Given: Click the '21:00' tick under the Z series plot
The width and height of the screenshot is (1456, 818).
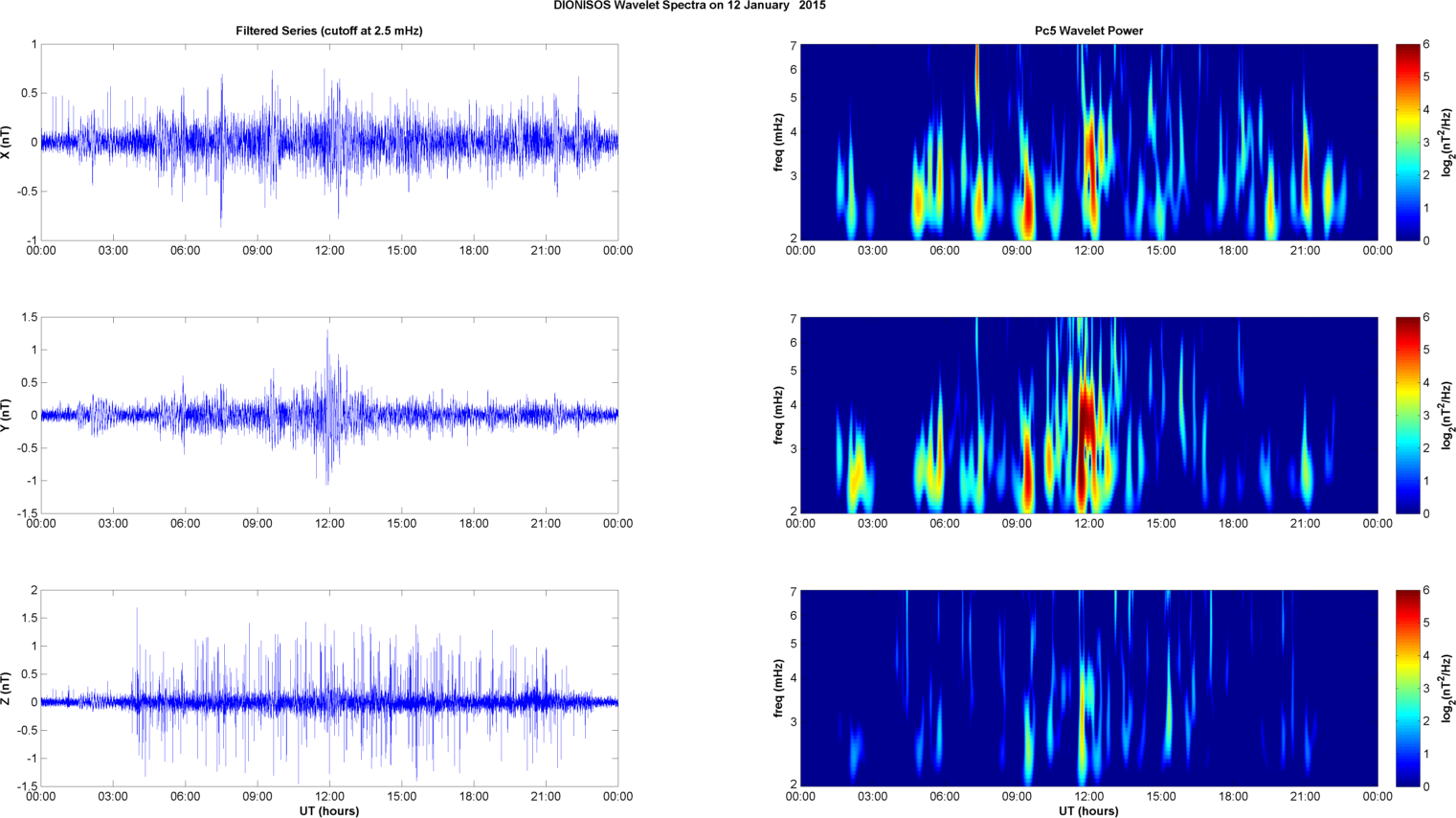Looking at the screenshot, I should coord(546,797).
